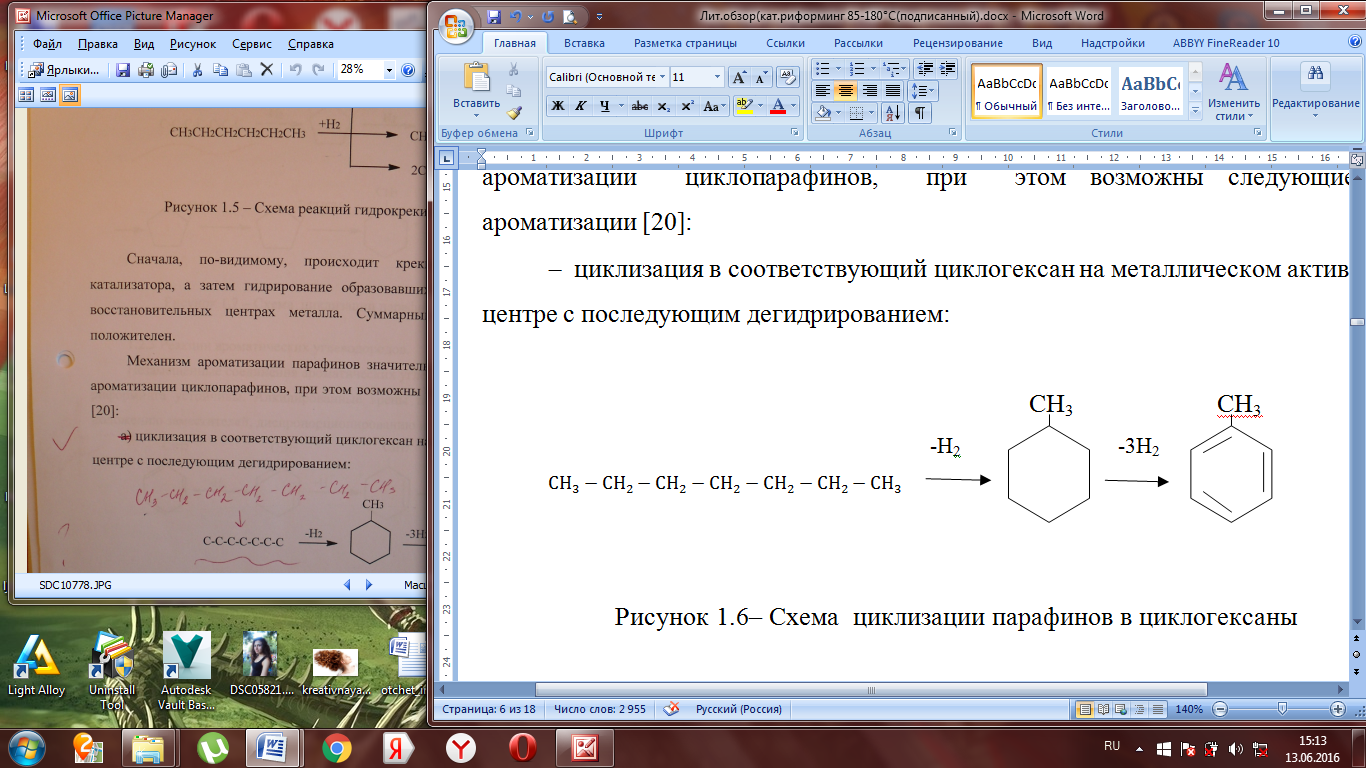Viewport: 1366px width, 768px height.
Task: Toggle Bold (Ж) formatting
Action: [x=557, y=106]
